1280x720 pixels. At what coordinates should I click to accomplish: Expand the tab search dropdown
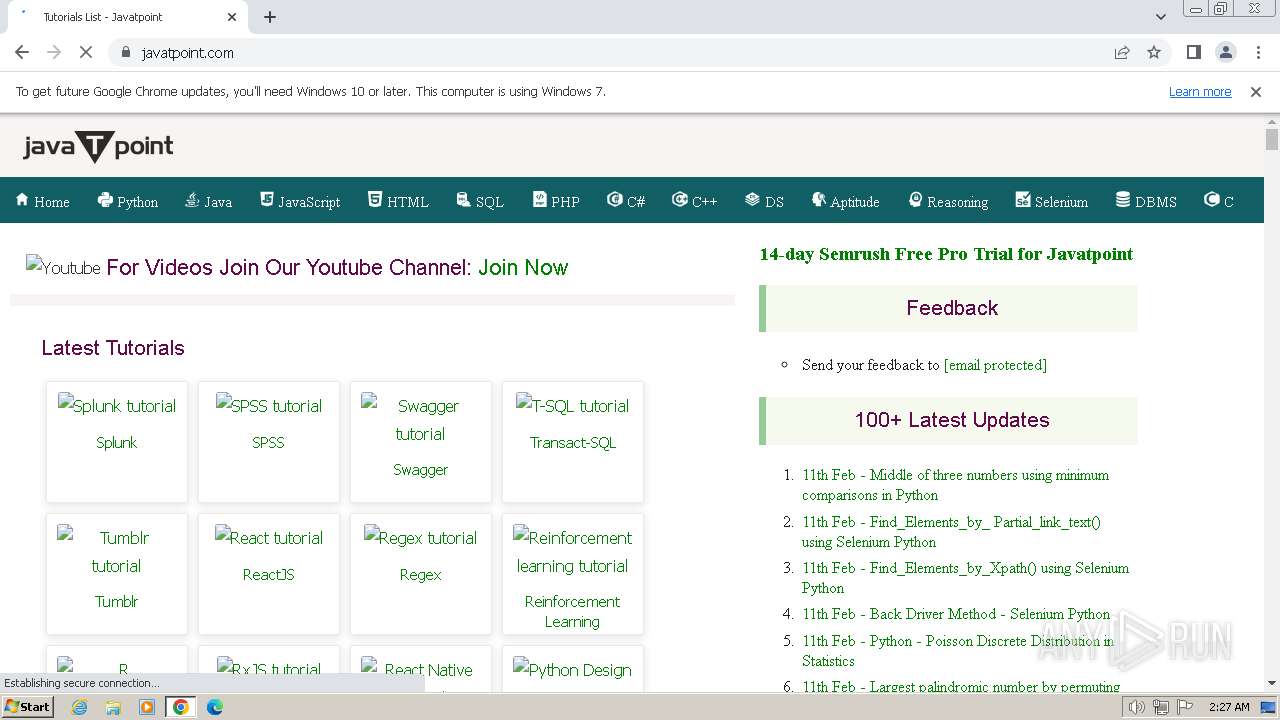click(1160, 17)
